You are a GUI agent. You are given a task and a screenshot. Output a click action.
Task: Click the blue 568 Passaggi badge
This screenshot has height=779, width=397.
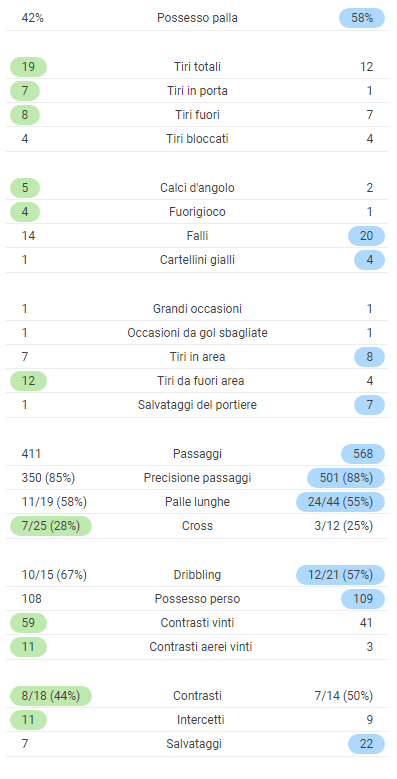pos(363,454)
